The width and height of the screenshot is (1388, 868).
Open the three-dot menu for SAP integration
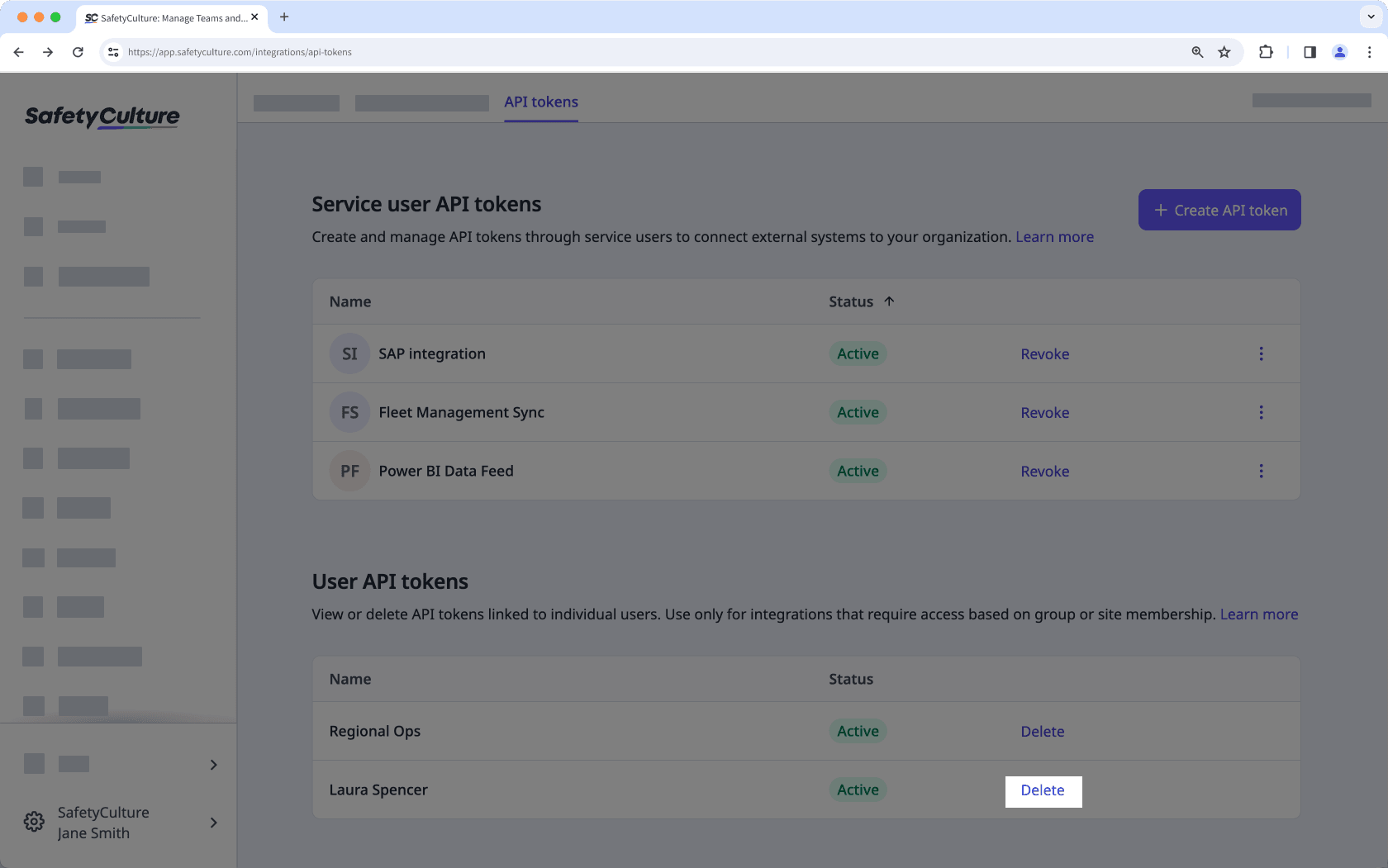point(1262,353)
